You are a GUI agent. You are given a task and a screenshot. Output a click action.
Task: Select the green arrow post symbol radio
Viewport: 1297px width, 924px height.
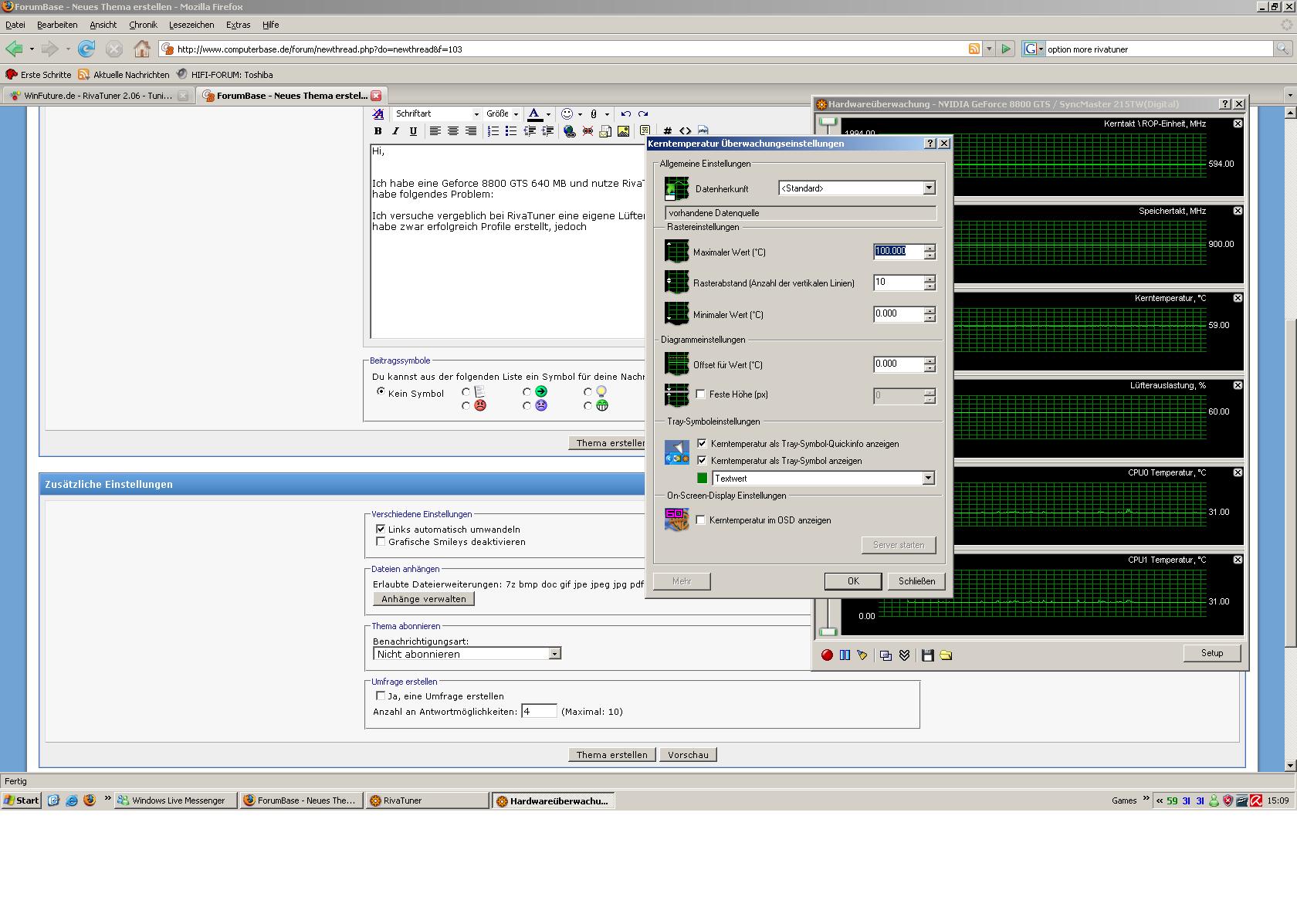point(527,392)
